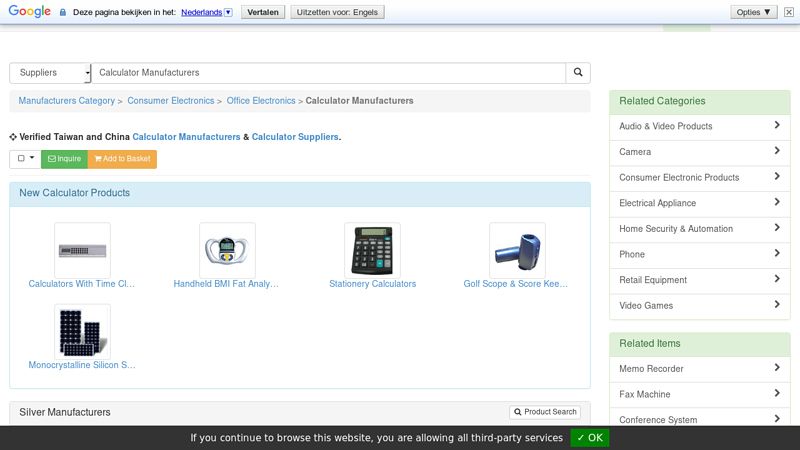This screenshot has width=800, height=450.
Task: Click the Google logo in translate bar
Action: (30, 11)
